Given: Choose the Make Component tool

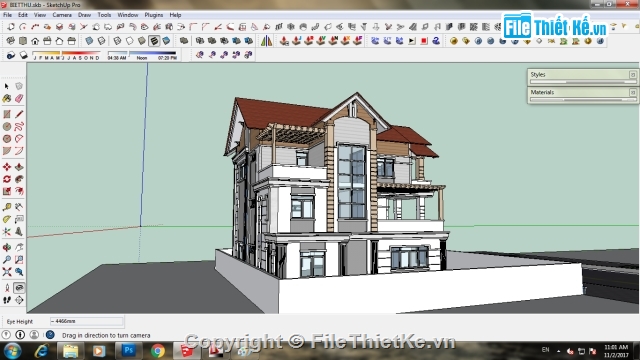Looking at the screenshot, I should [19, 86].
